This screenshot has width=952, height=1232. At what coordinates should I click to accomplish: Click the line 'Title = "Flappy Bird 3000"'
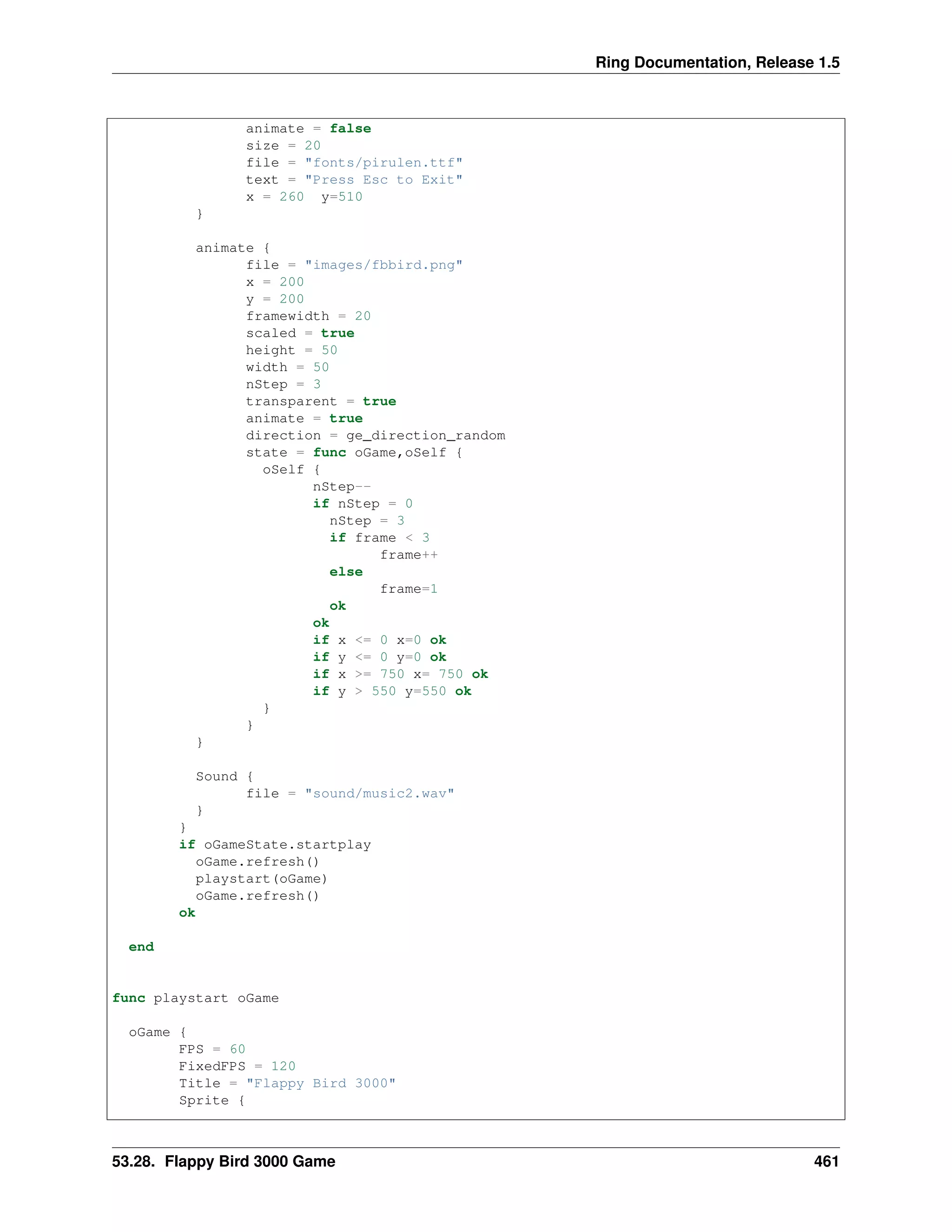click(x=288, y=1084)
